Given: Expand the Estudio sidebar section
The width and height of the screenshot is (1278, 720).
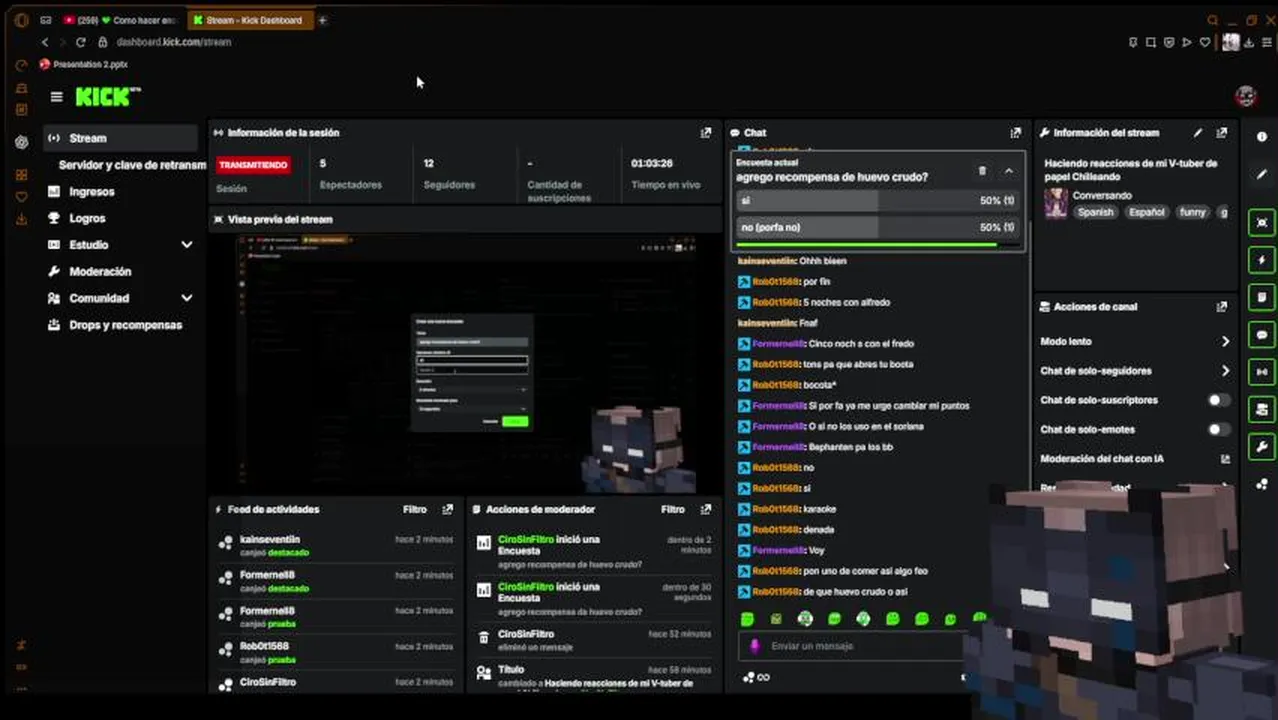Looking at the screenshot, I should [186, 245].
